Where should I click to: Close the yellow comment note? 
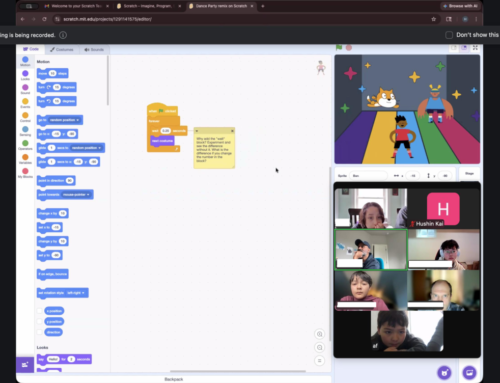click(x=232, y=131)
